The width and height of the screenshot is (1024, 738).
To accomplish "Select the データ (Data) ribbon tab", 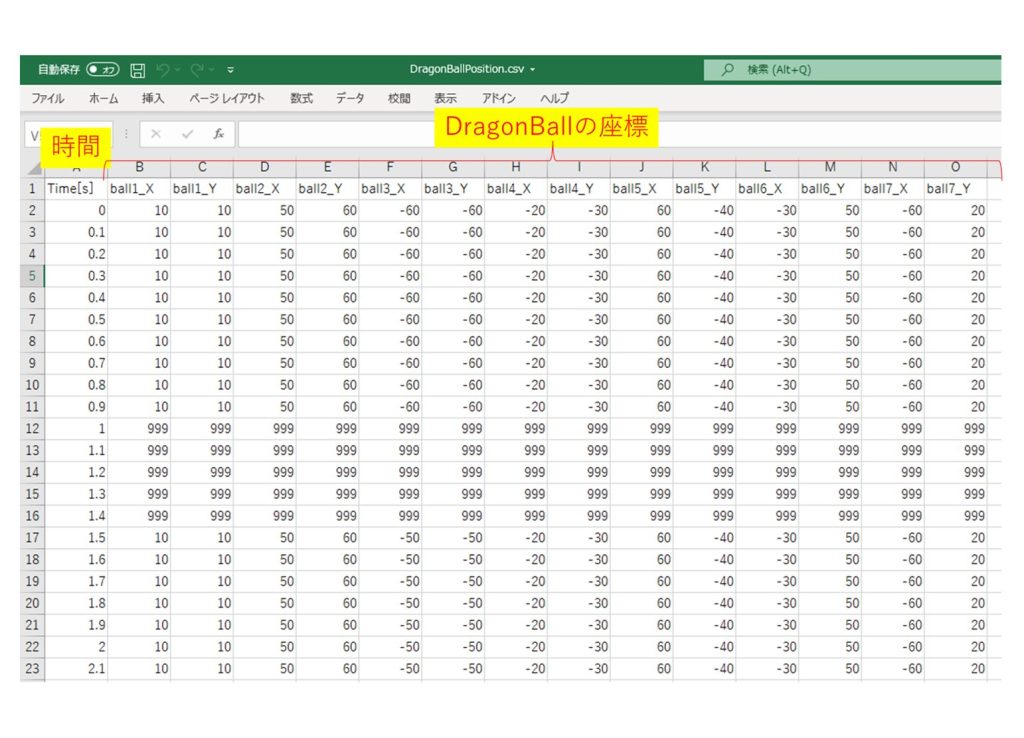I will click(x=350, y=98).
